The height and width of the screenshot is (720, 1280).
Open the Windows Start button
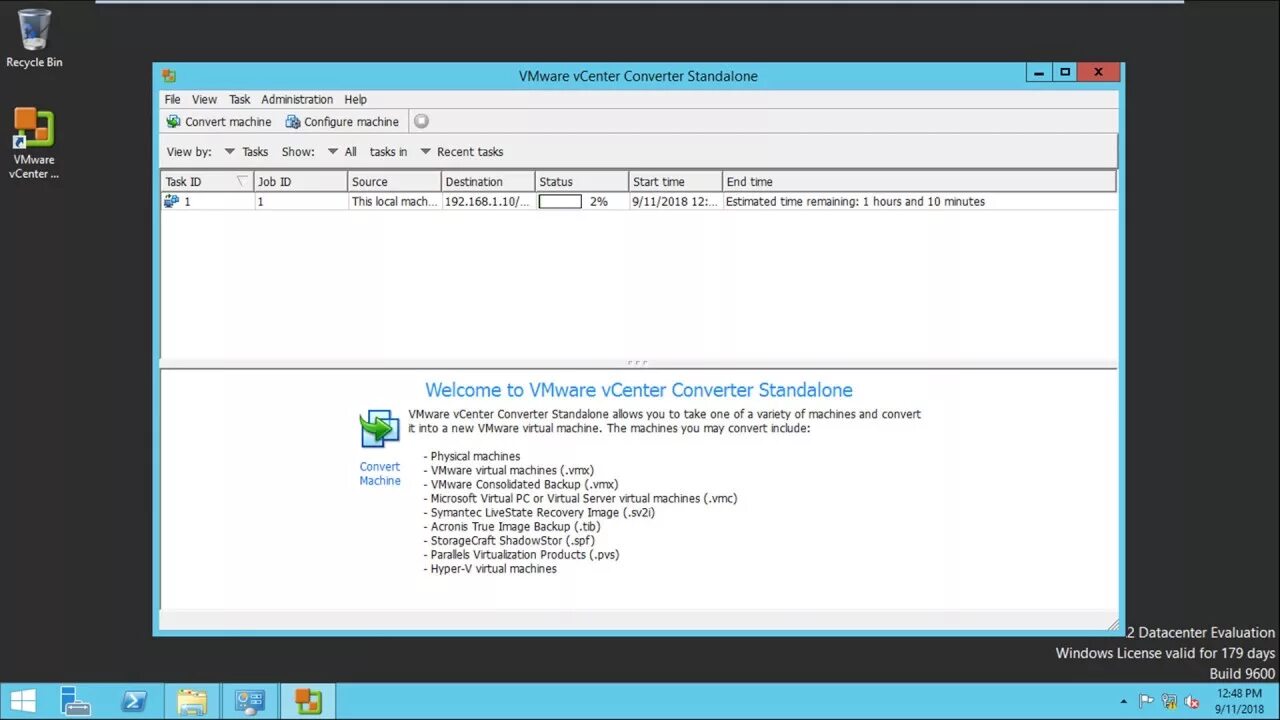coord(23,701)
